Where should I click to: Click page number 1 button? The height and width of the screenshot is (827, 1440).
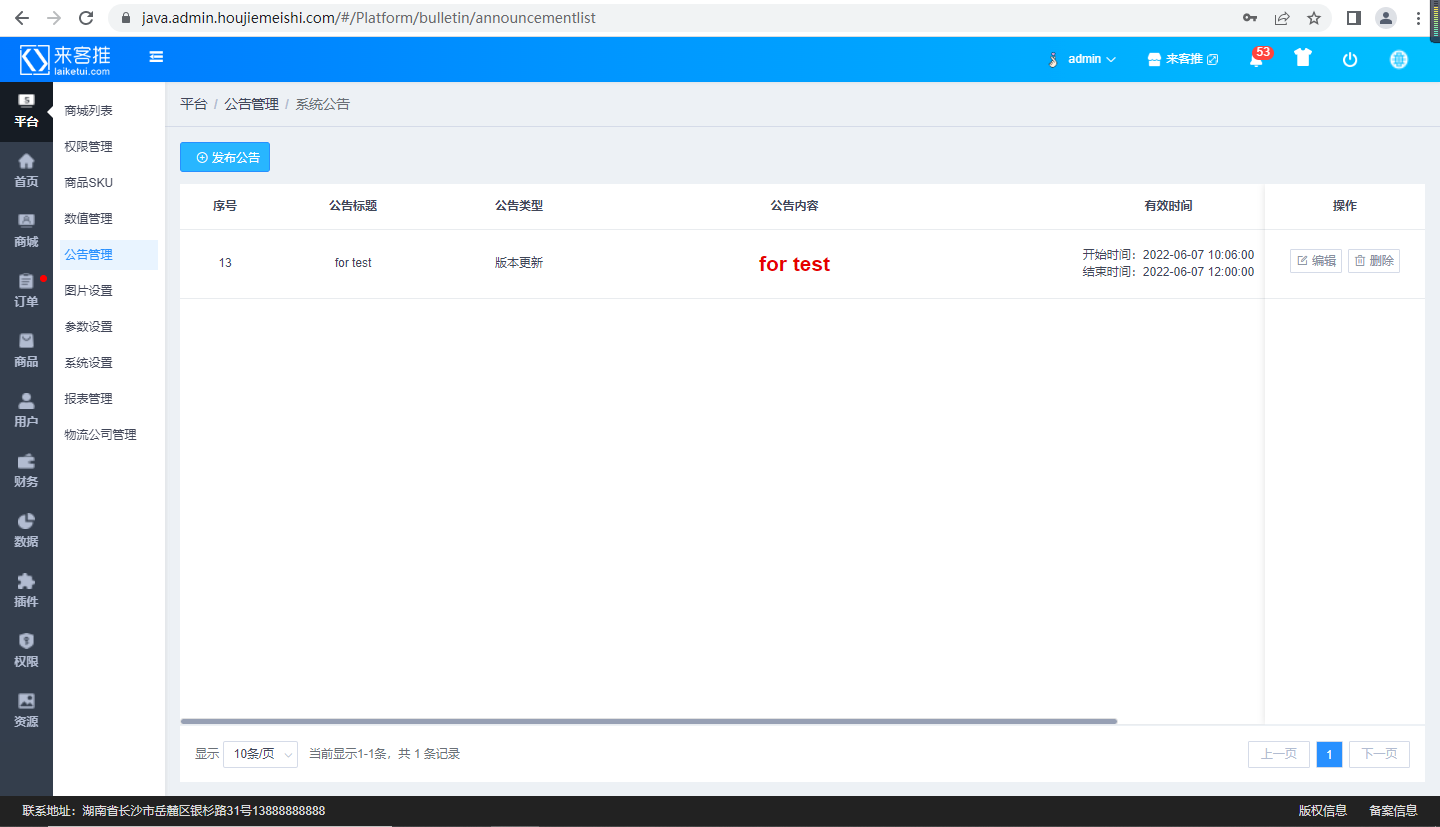tap(1329, 754)
